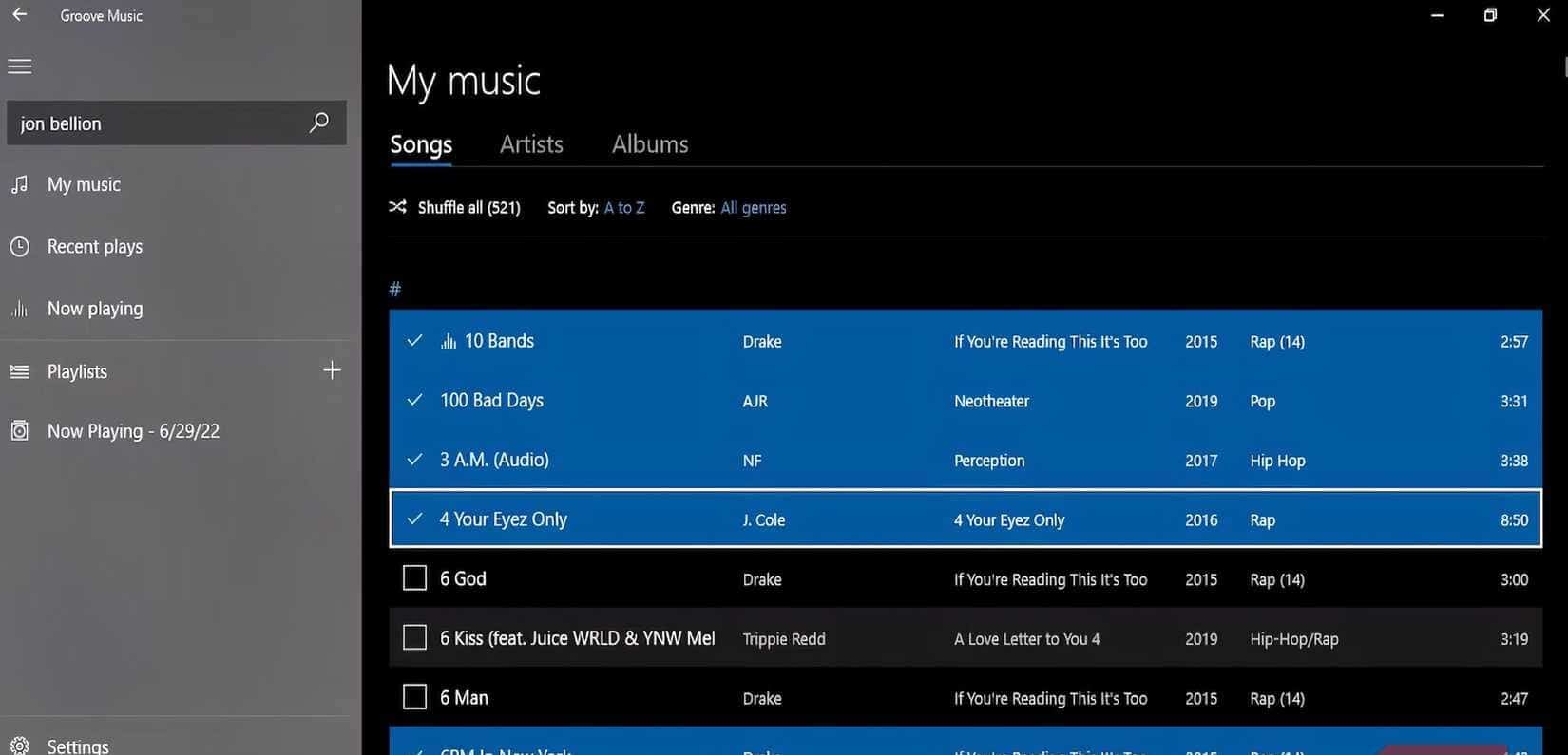This screenshot has height=755, width=1568.
Task: Tick the checkbox for 6 Kiss
Action: 415,638
